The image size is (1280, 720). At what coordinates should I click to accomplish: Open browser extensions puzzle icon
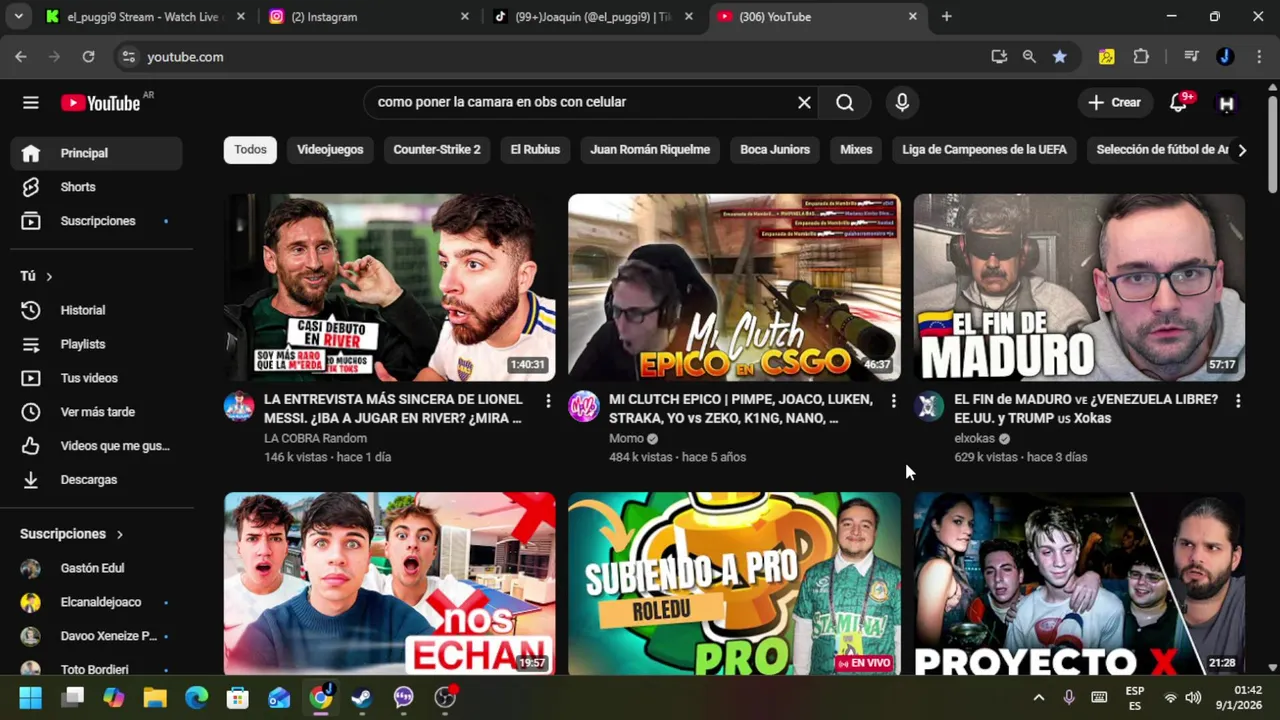[1141, 57]
